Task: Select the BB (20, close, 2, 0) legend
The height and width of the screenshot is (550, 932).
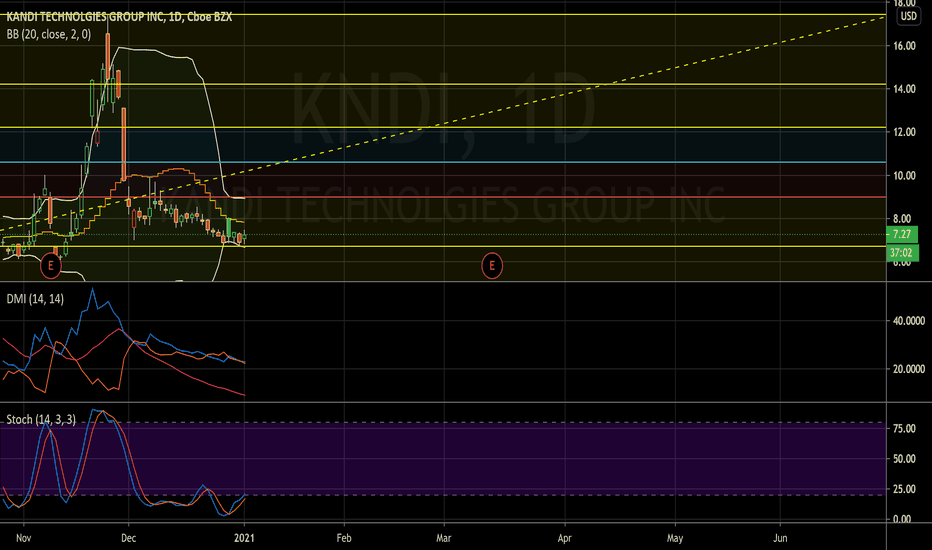Action: [x=49, y=34]
